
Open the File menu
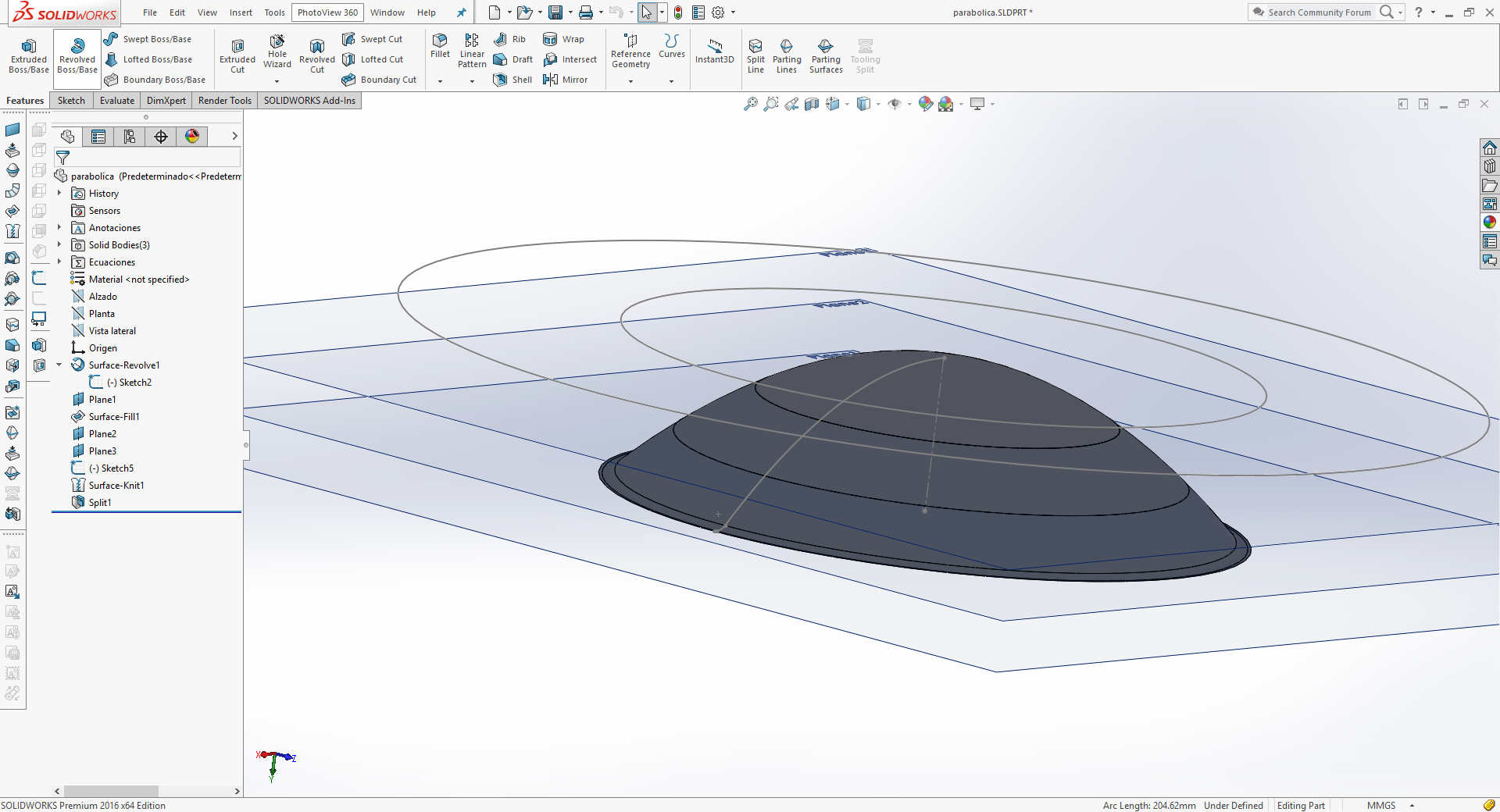[x=150, y=12]
